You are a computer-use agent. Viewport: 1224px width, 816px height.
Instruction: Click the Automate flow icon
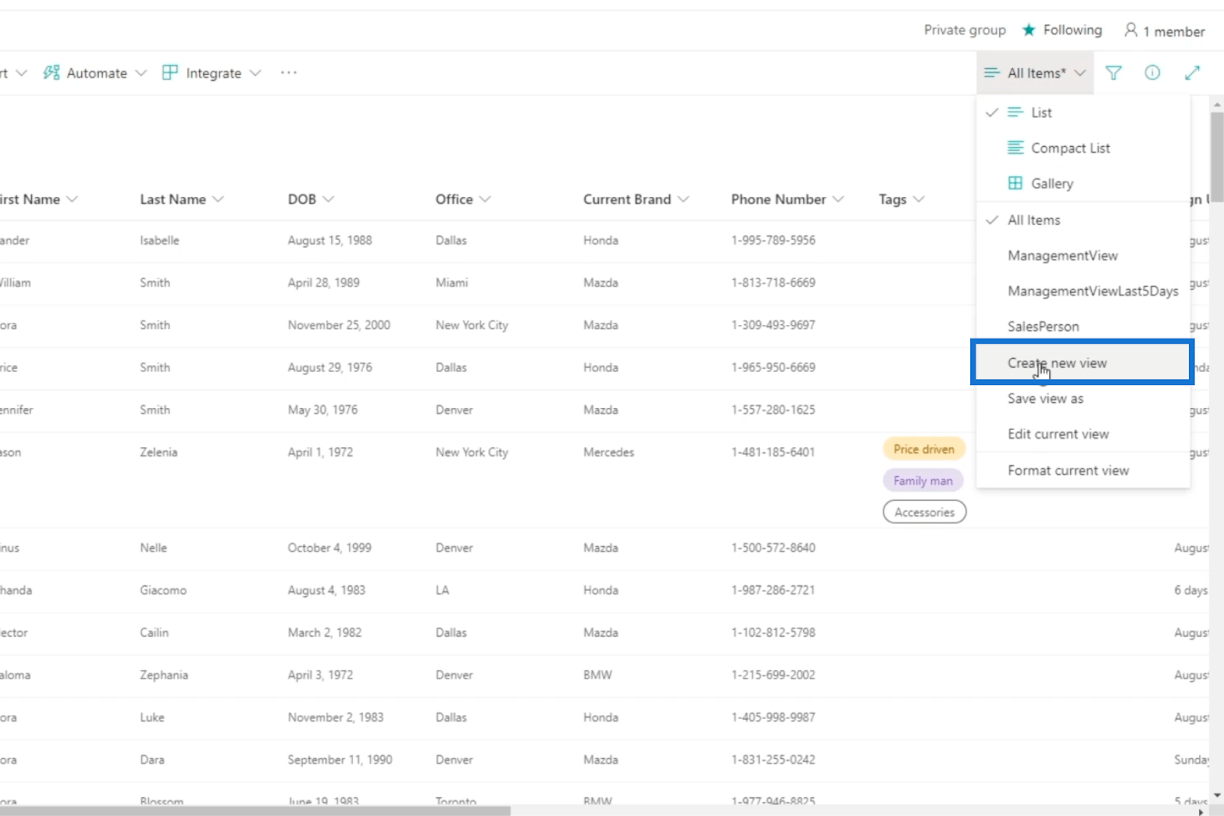(52, 73)
